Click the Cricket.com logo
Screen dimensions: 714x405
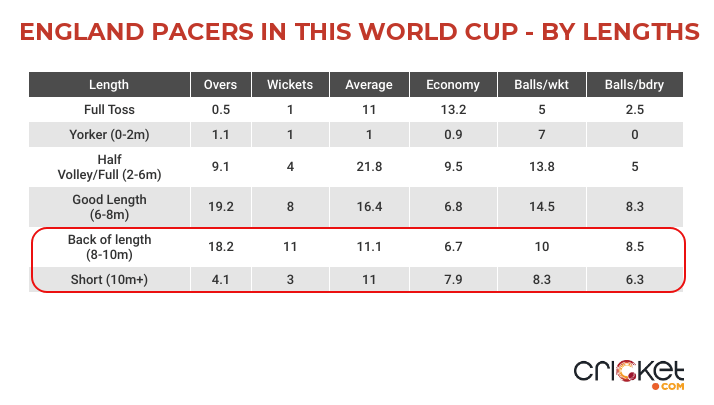(x=629, y=372)
